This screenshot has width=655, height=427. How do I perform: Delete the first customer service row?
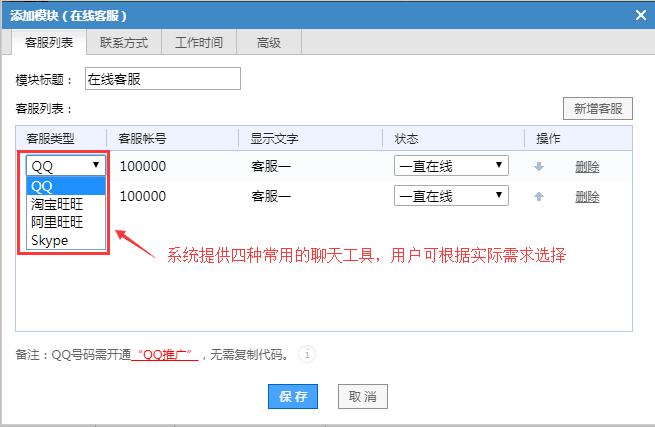click(x=587, y=167)
